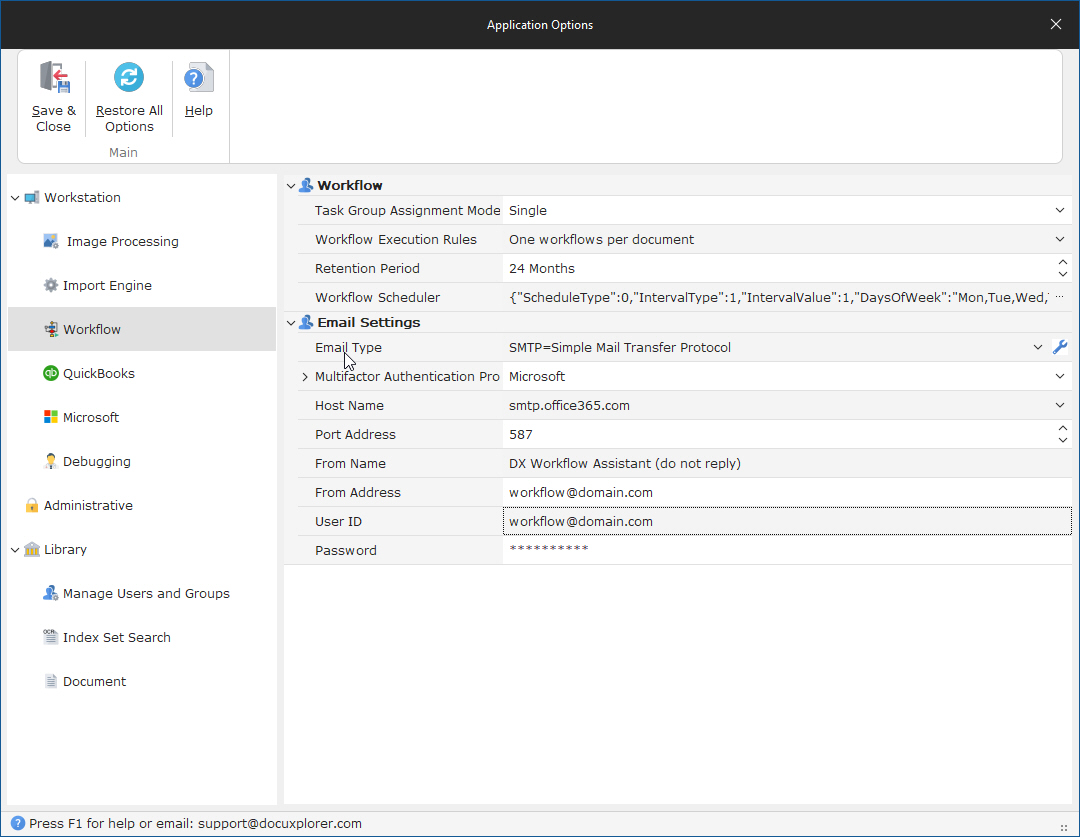The width and height of the screenshot is (1080, 837).
Task: Select the Microsoft logo item in sidebar
Action: point(51,417)
